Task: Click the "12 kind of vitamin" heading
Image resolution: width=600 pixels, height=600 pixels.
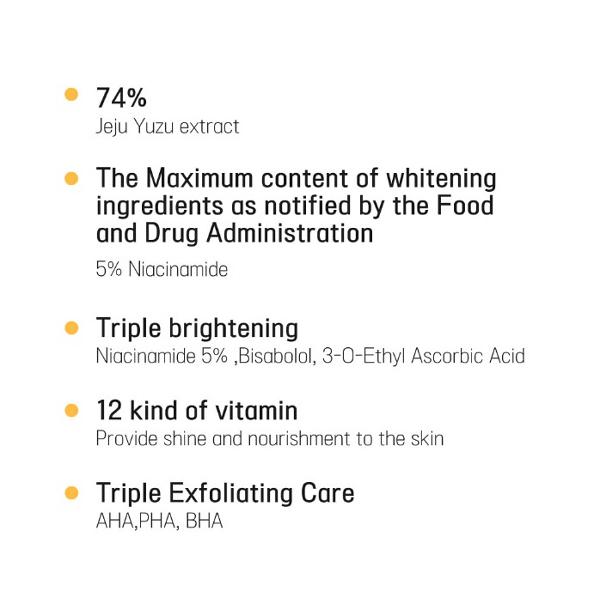Action: [x=197, y=411]
